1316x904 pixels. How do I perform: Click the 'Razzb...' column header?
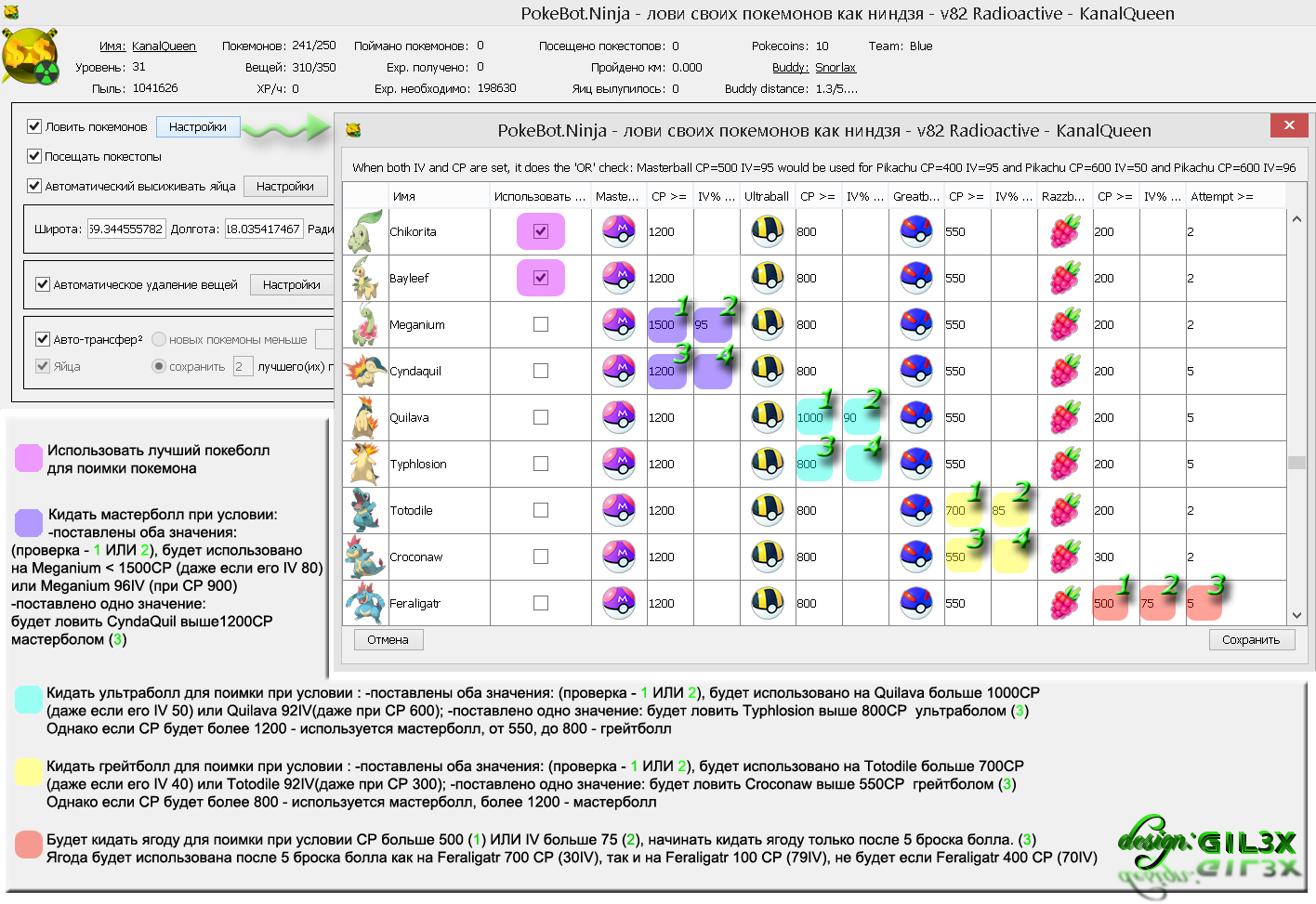pos(1065,196)
